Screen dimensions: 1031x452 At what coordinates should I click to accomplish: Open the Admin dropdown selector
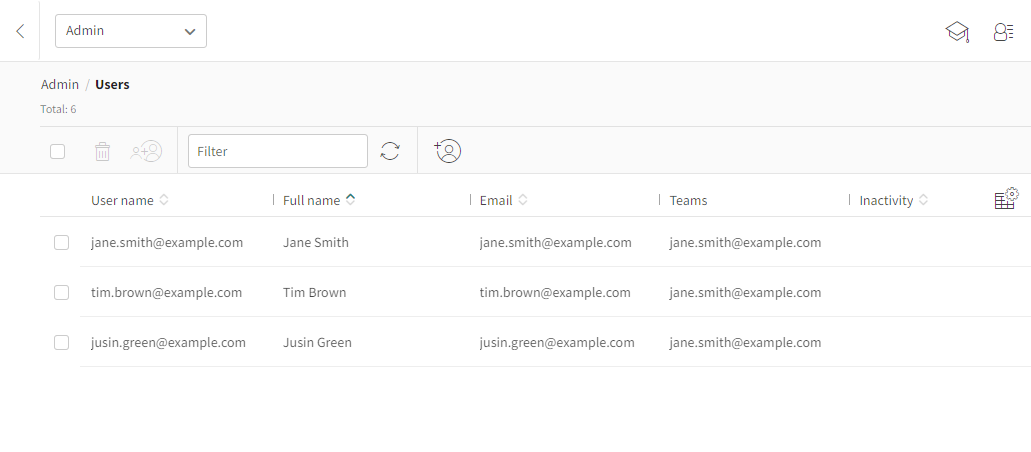click(131, 31)
